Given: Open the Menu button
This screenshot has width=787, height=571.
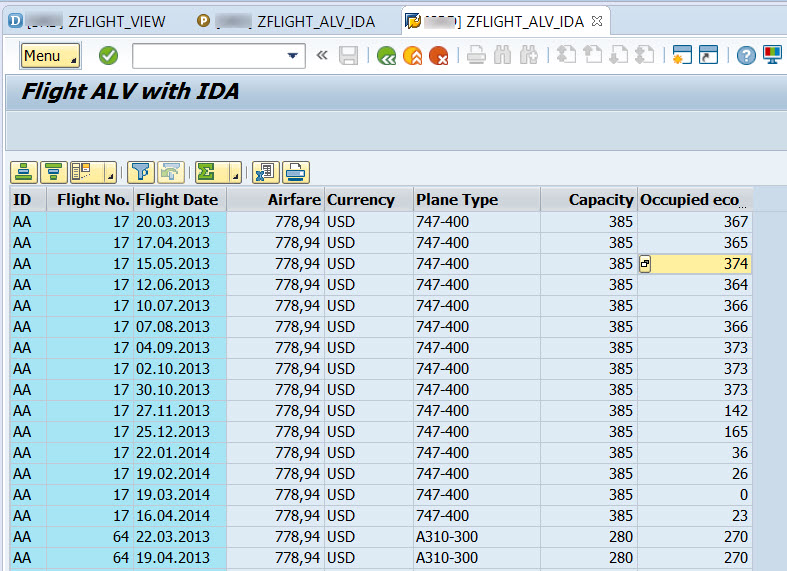Looking at the screenshot, I should pyautogui.click(x=49, y=56).
